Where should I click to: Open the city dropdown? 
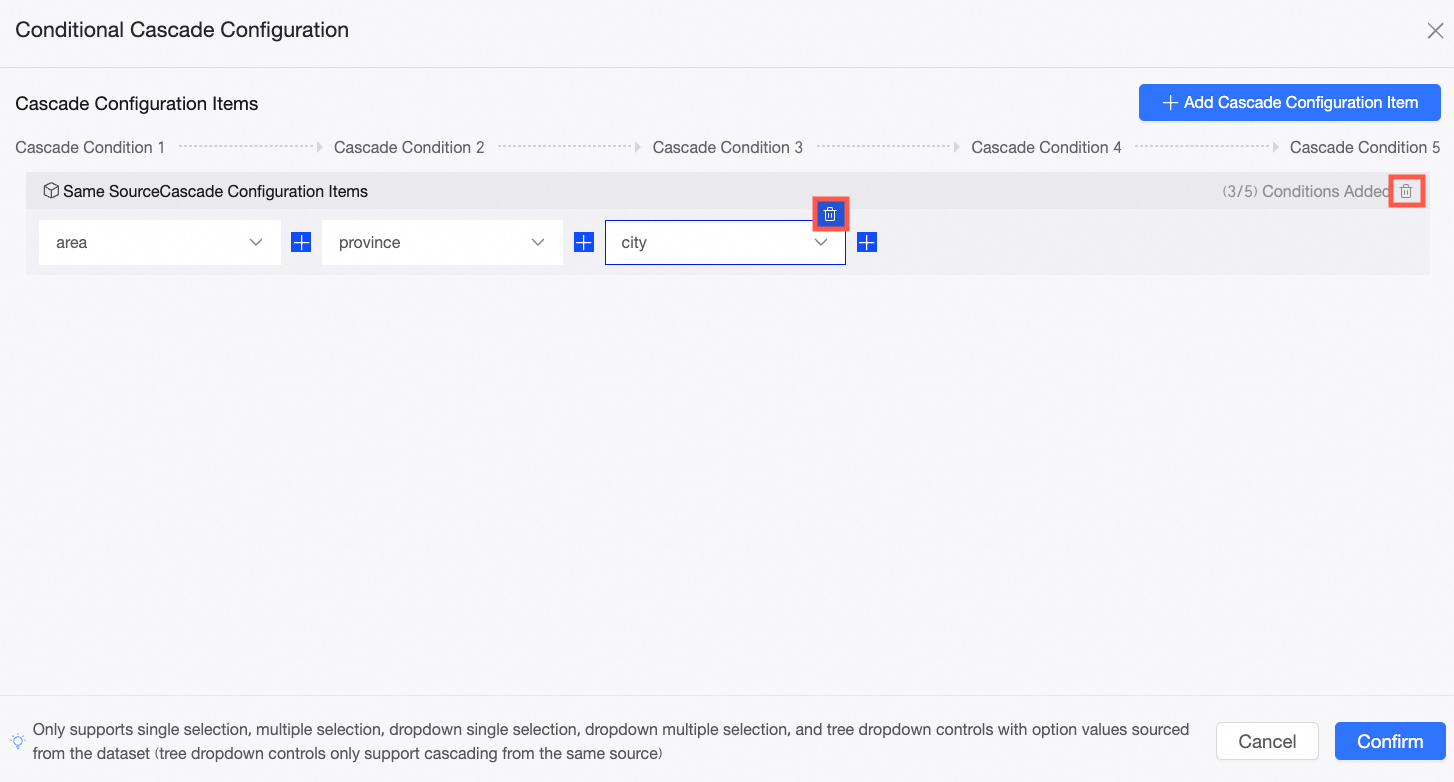[x=725, y=243]
